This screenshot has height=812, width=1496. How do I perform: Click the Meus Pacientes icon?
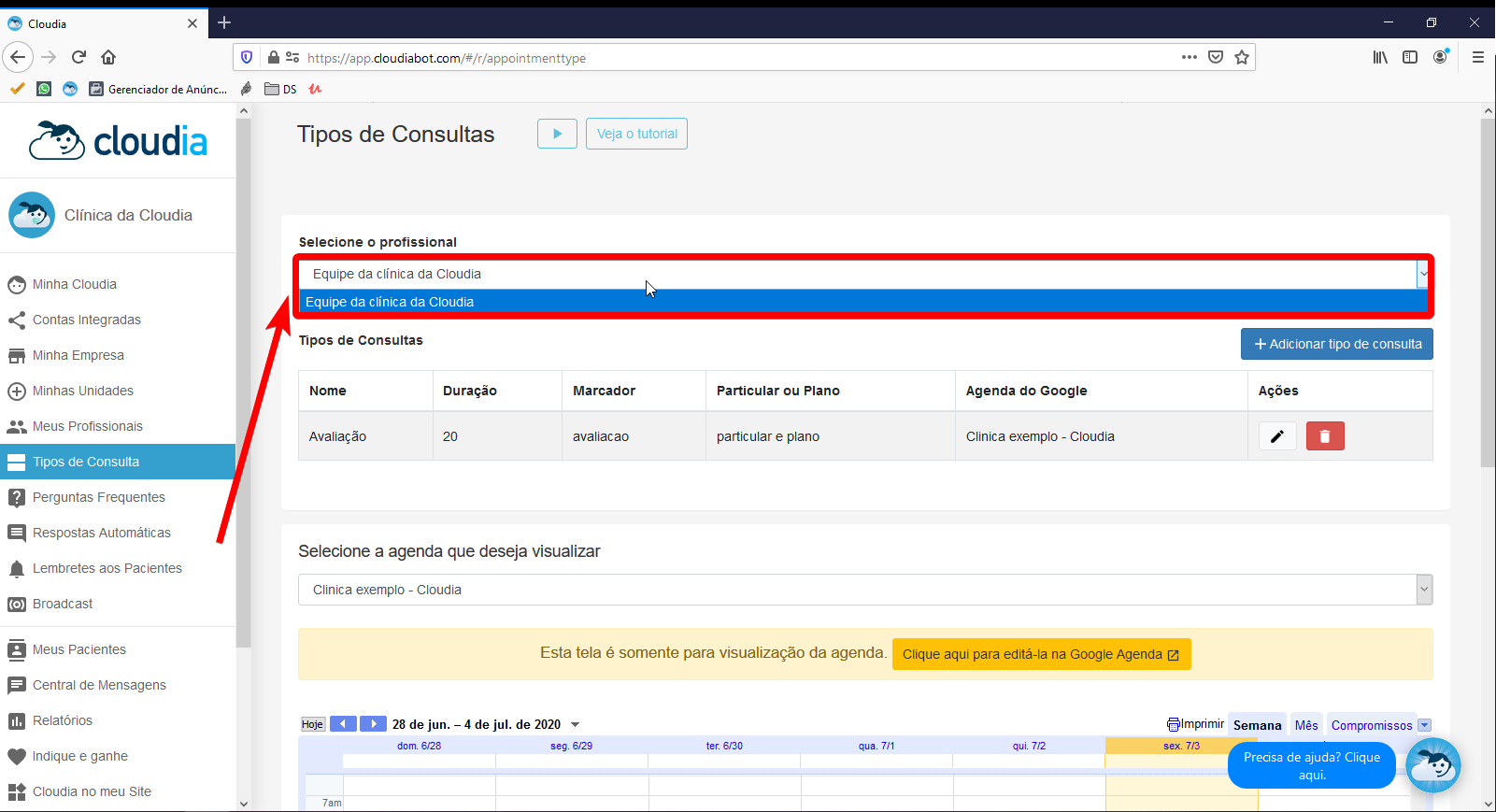click(x=17, y=649)
